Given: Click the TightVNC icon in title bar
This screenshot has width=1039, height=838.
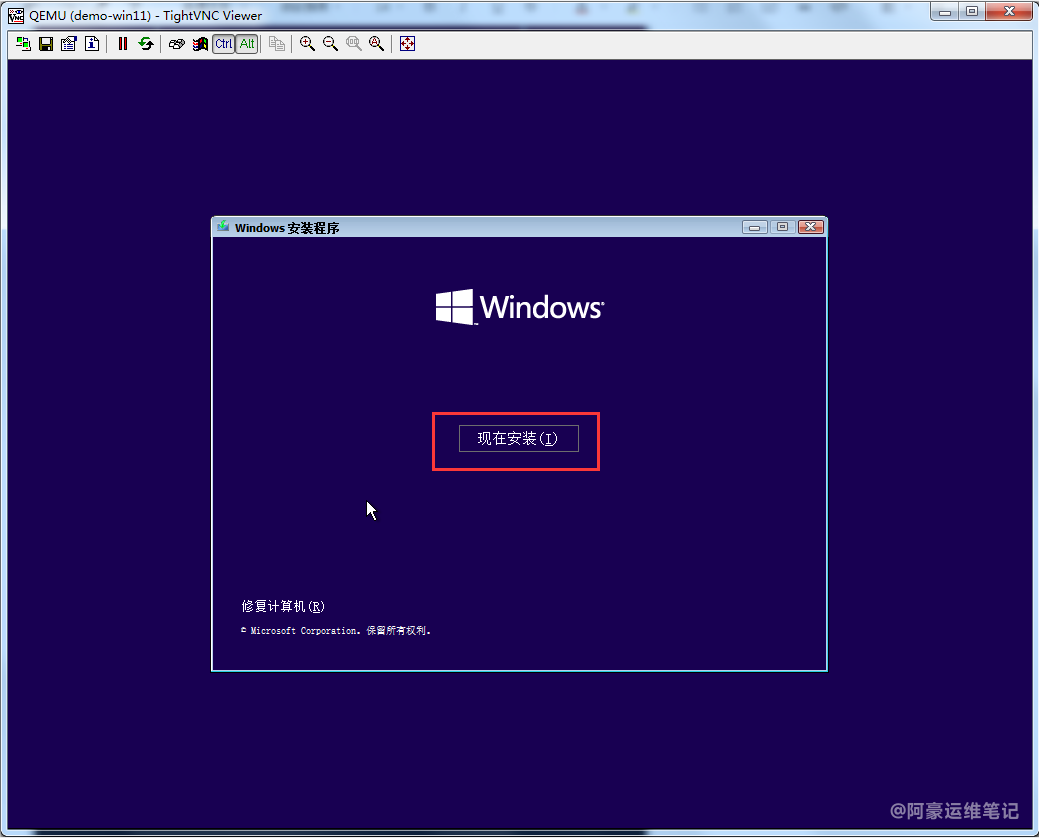Looking at the screenshot, I should coord(16,15).
